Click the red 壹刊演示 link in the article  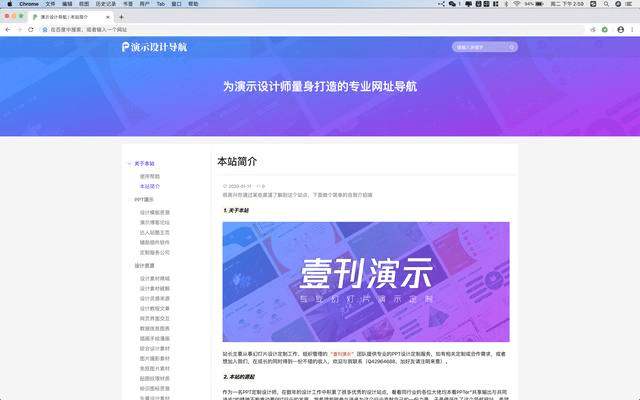342,354
